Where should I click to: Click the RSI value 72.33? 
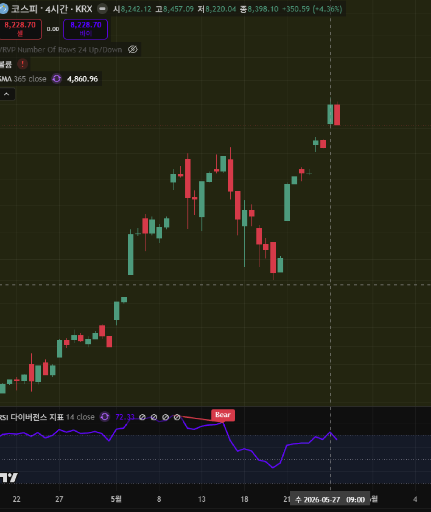125,417
